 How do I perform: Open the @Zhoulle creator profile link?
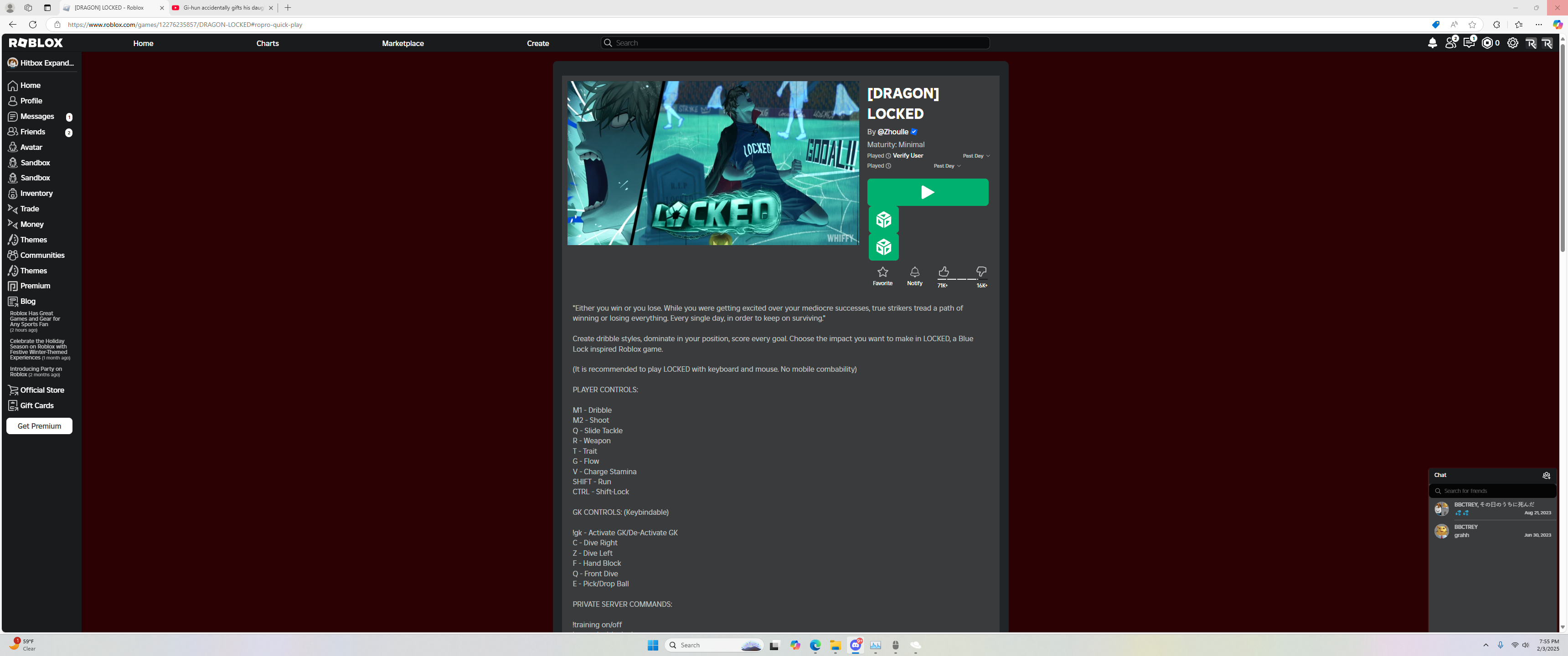(x=892, y=132)
